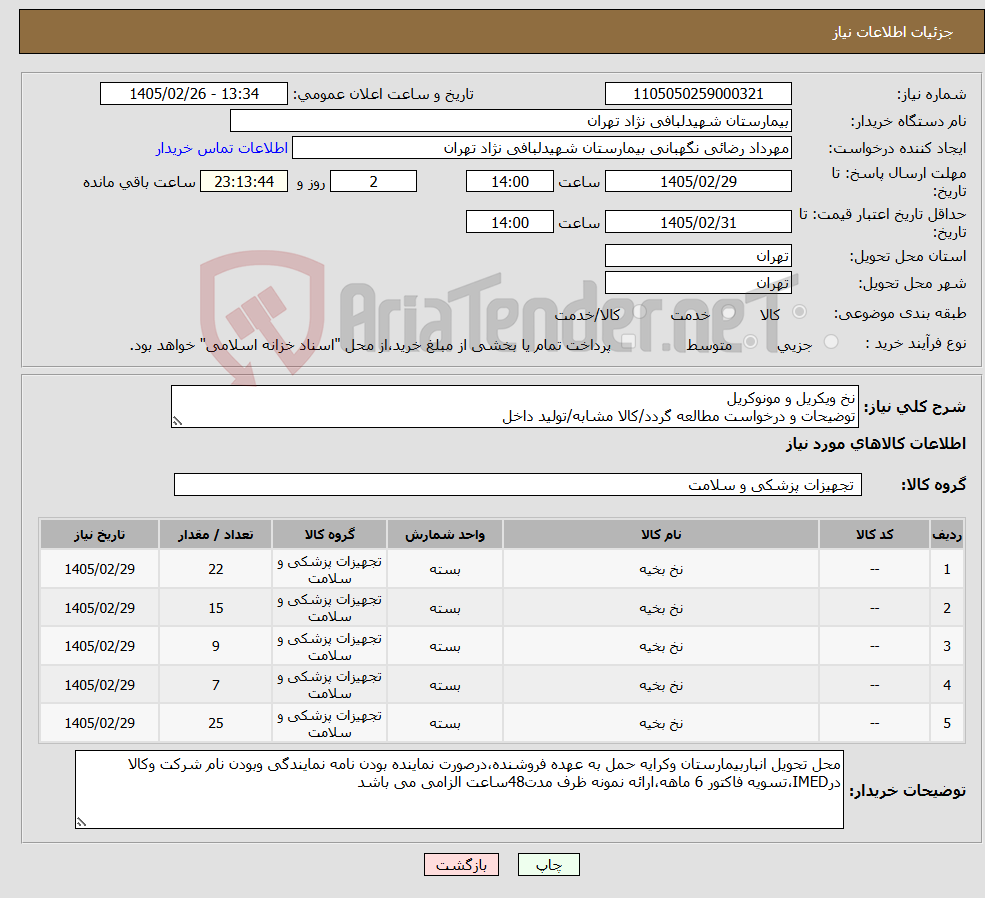
Task: Select the متوسط purchase type radio
Action: [750, 342]
